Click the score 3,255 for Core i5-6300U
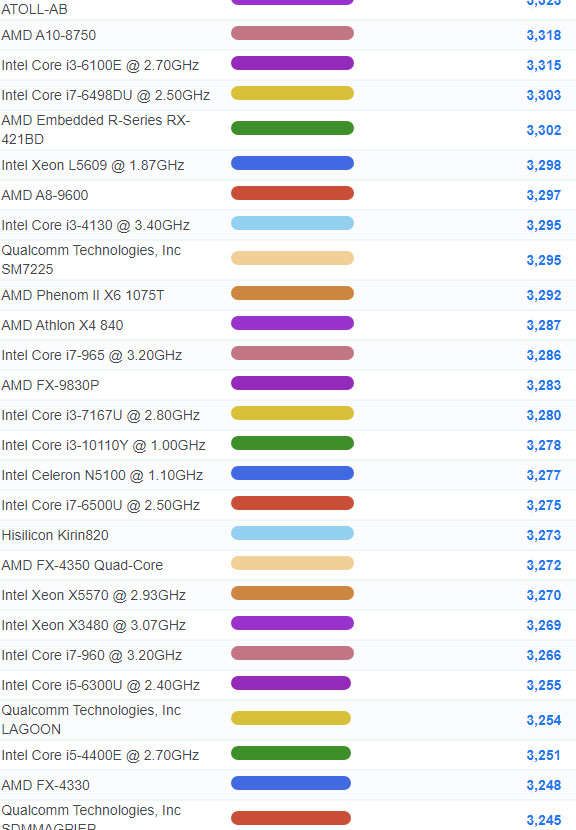Image resolution: width=576 pixels, height=830 pixels. [544, 685]
